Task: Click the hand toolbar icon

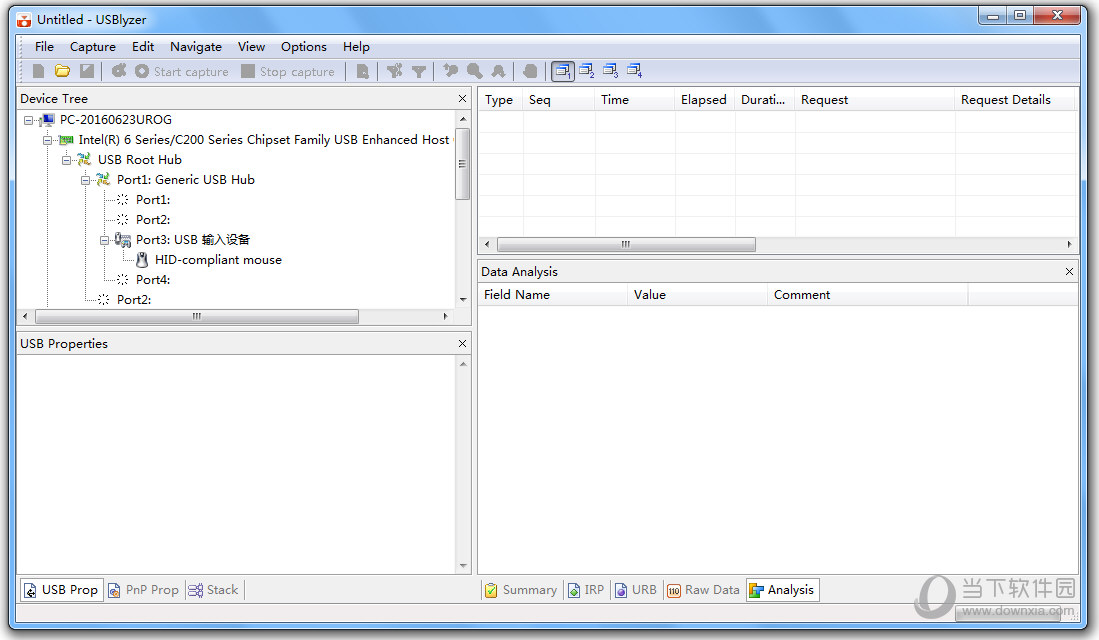Action: 531,71
